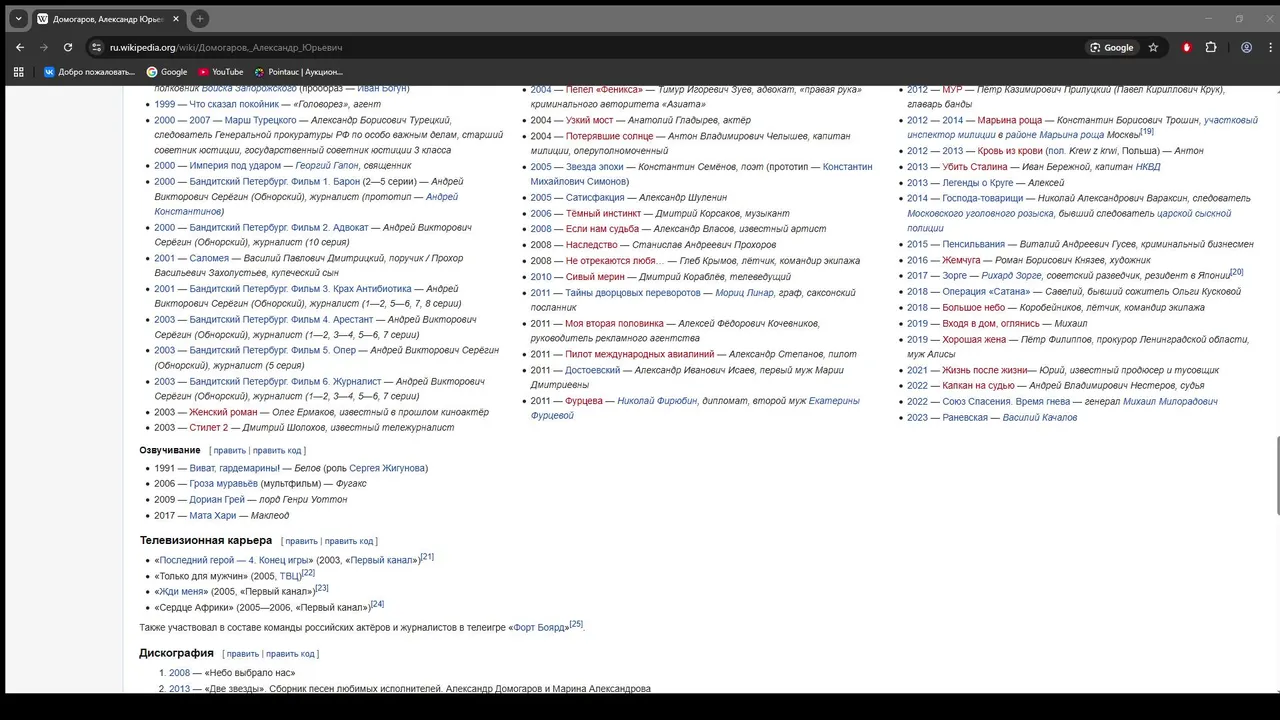Open the Убить Сталина link
Image resolution: width=1280 pixels, height=720 pixels.
tap(975, 167)
